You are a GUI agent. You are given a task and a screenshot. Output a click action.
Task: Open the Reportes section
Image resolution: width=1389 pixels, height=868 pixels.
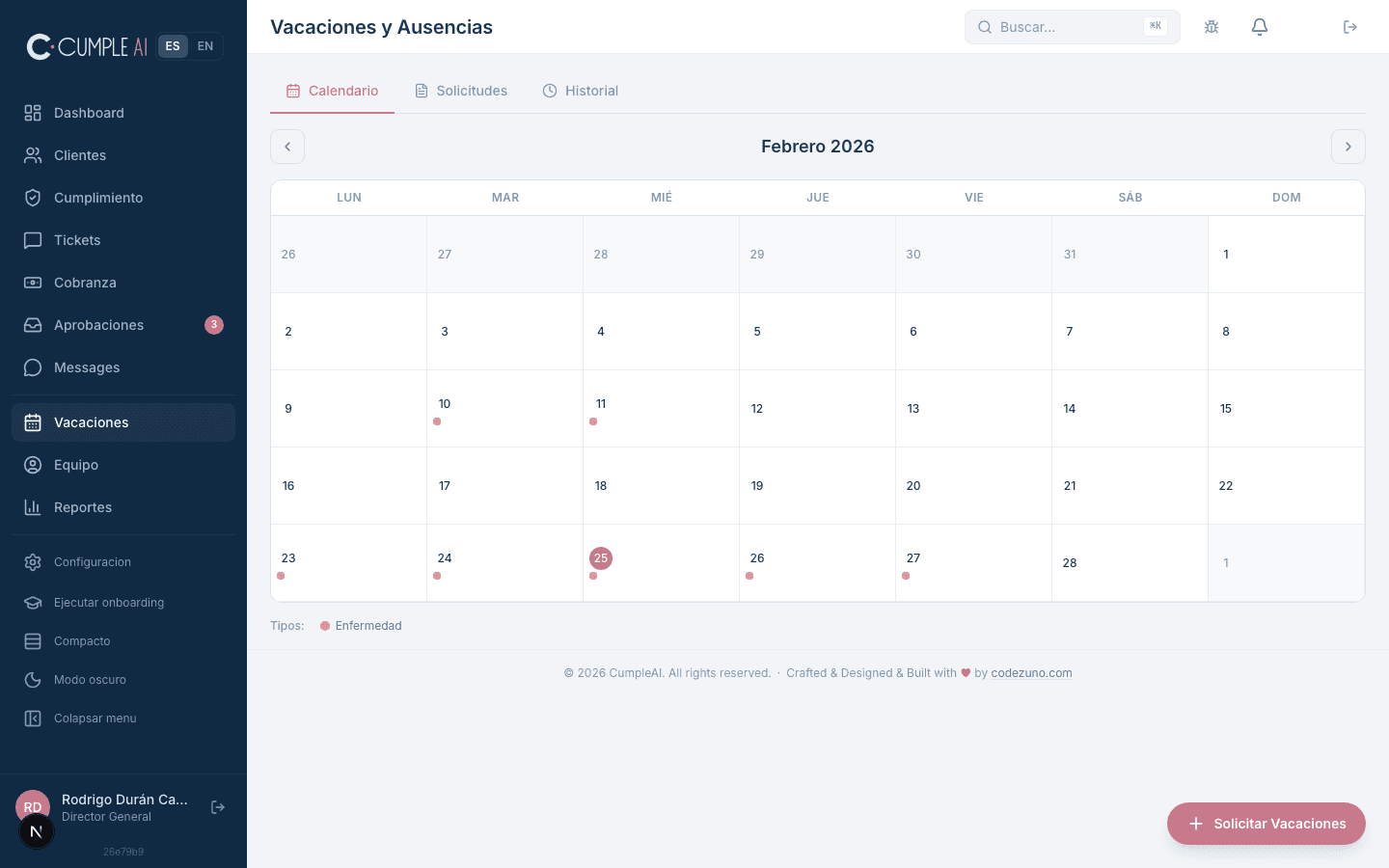pyautogui.click(x=83, y=507)
